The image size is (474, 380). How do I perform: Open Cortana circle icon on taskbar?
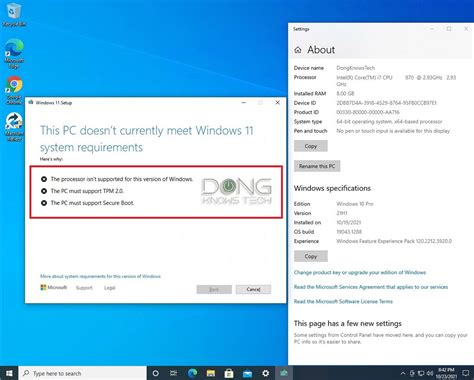(x=155, y=373)
